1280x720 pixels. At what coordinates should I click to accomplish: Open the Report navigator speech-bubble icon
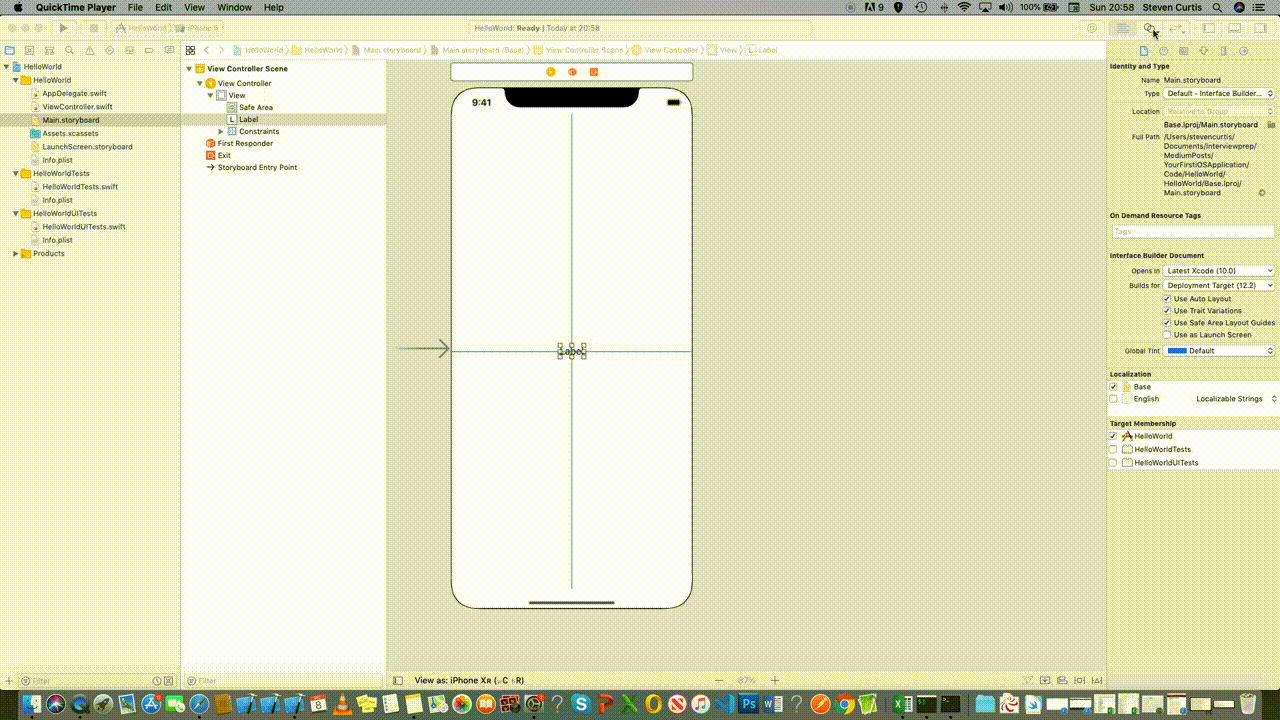click(168, 50)
